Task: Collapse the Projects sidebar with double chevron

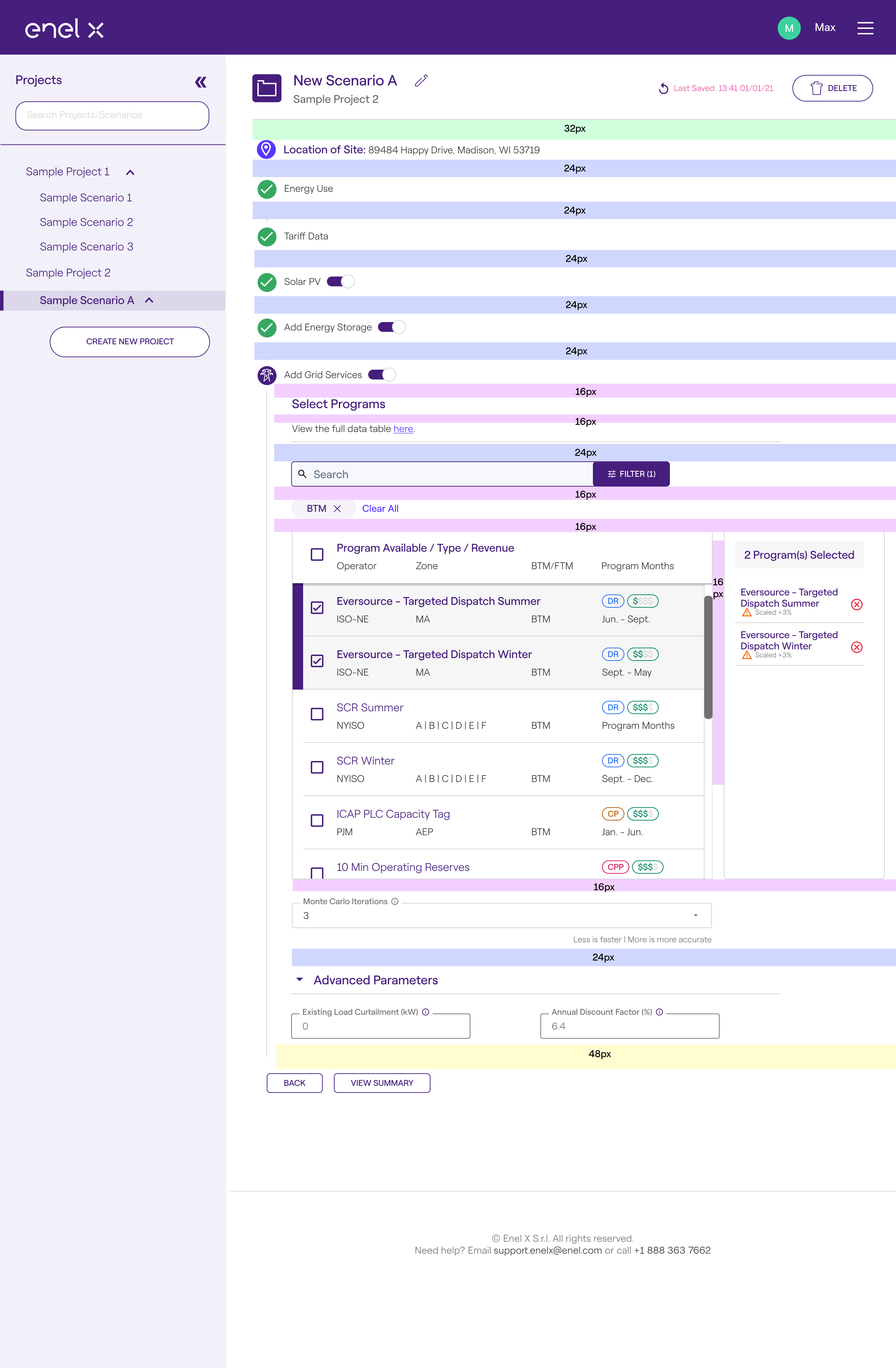Action: point(201,82)
